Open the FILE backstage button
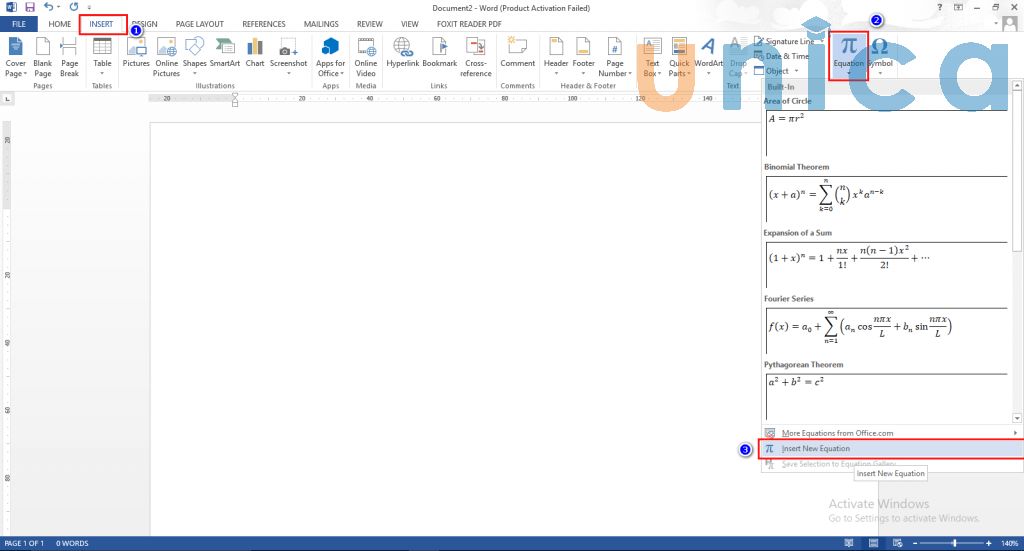The width and height of the screenshot is (1024, 551). tap(19, 24)
